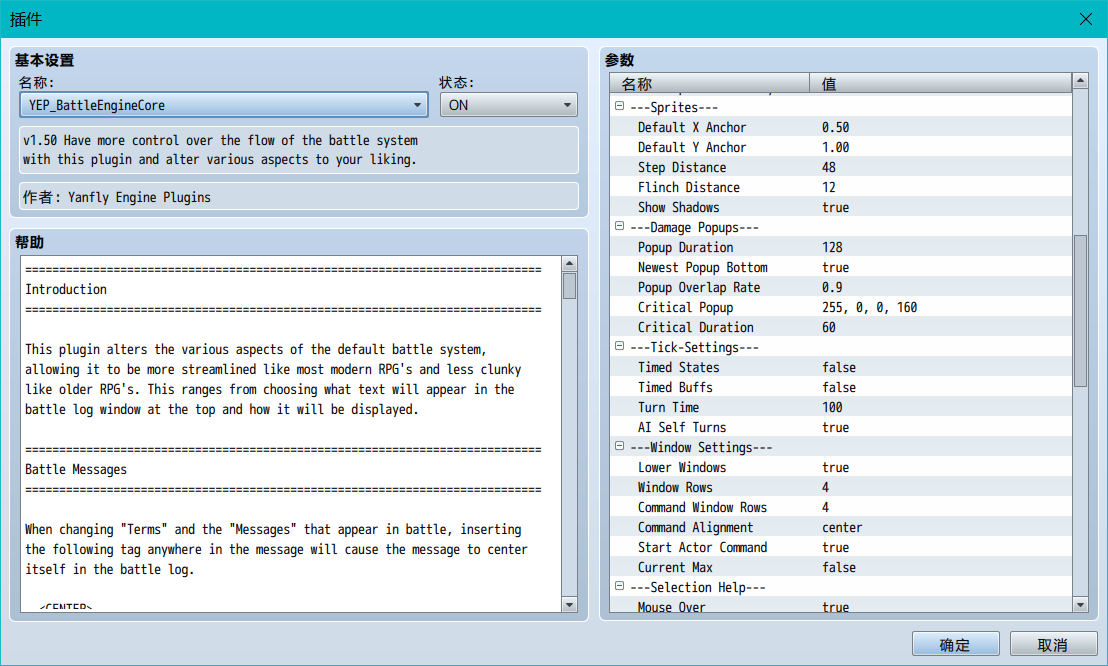Screen dimensions: 1108x666
Task: Click the Battle Messages heading in help
Action: coord(76,469)
